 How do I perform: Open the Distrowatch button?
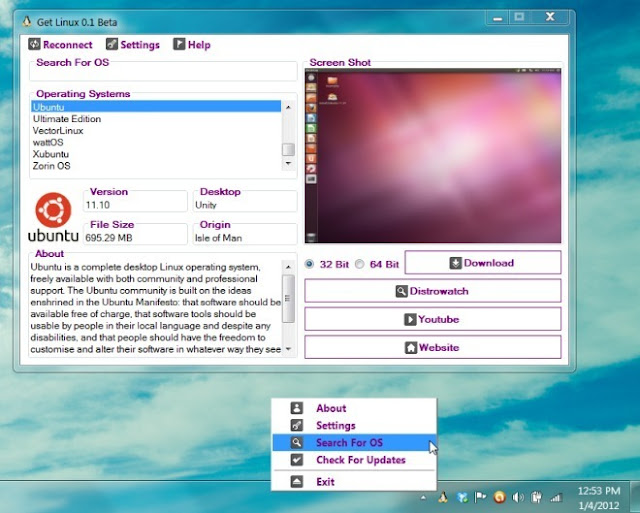point(433,291)
